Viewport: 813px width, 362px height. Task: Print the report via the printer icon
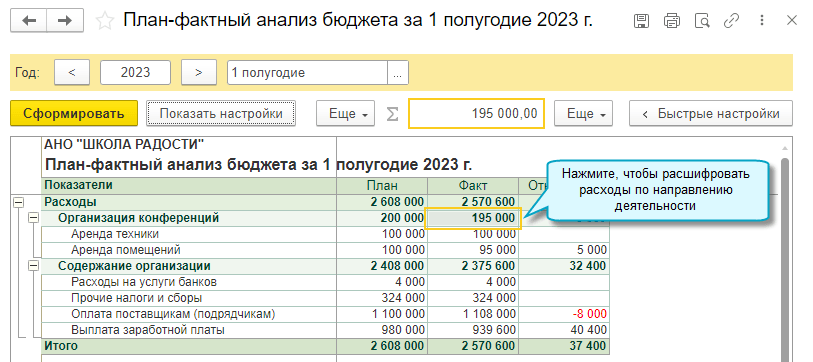pyautogui.click(x=671, y=21)
